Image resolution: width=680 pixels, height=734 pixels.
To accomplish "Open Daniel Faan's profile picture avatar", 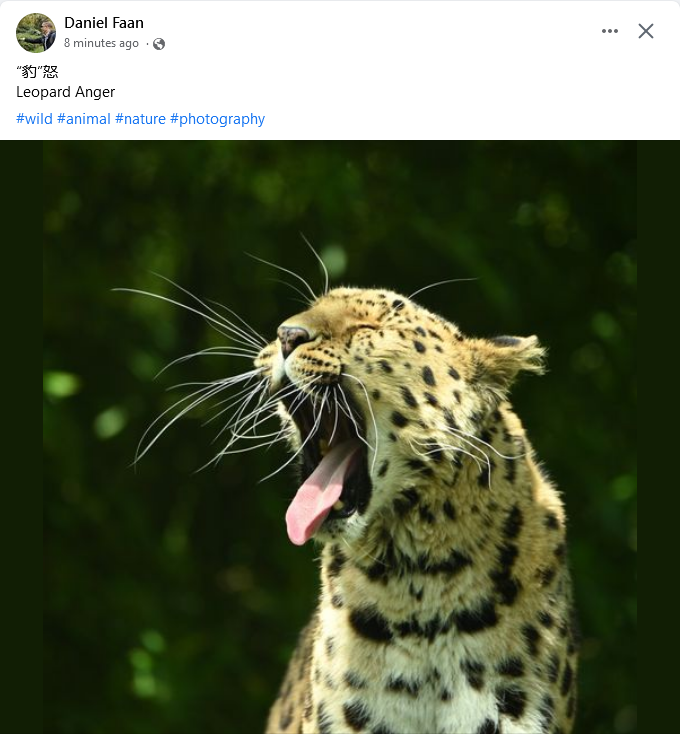I will 35,32.
